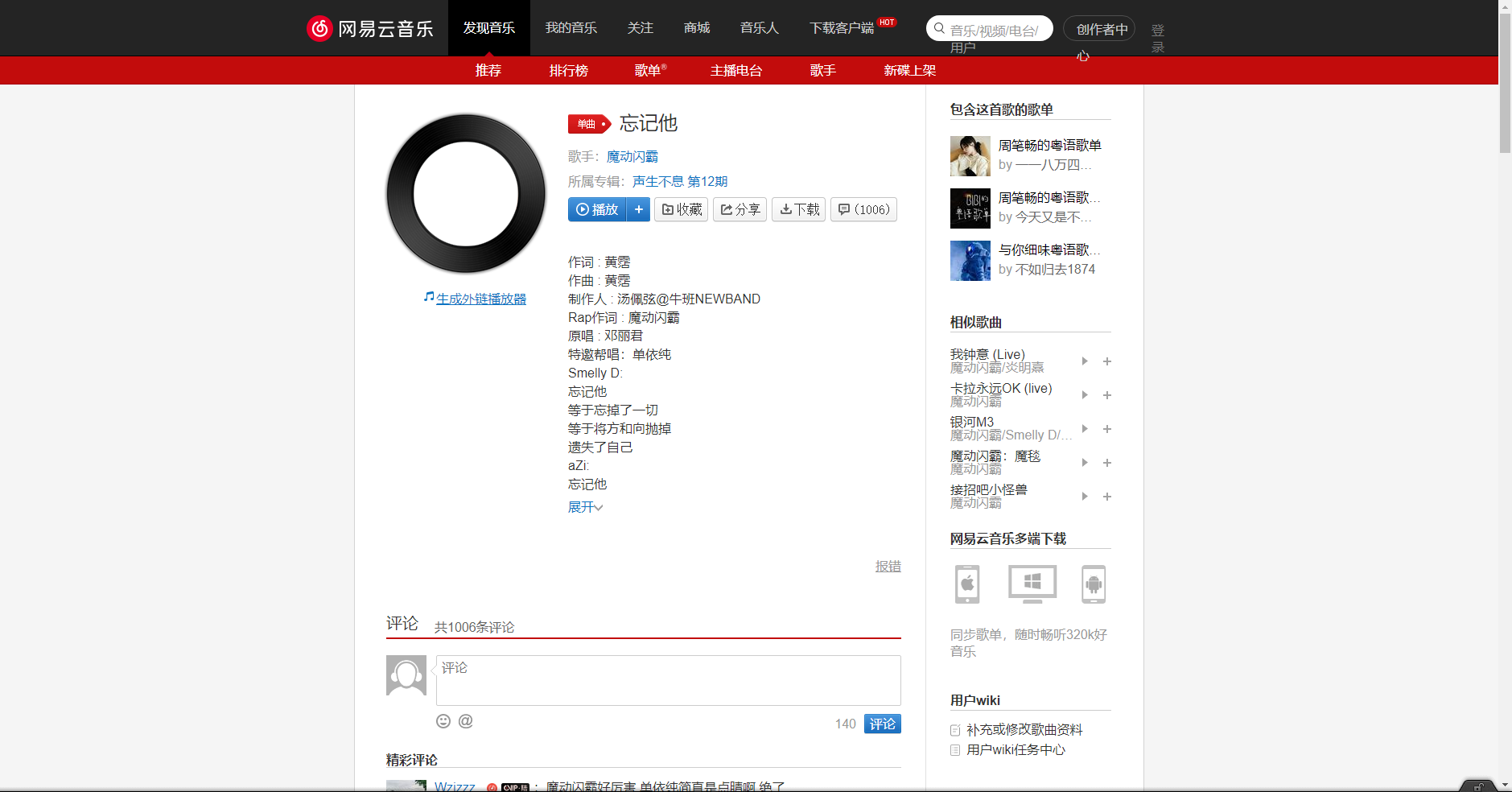1512x792 pixels.
Task: Open the 下载客户端 page
Action: point(842,28)
